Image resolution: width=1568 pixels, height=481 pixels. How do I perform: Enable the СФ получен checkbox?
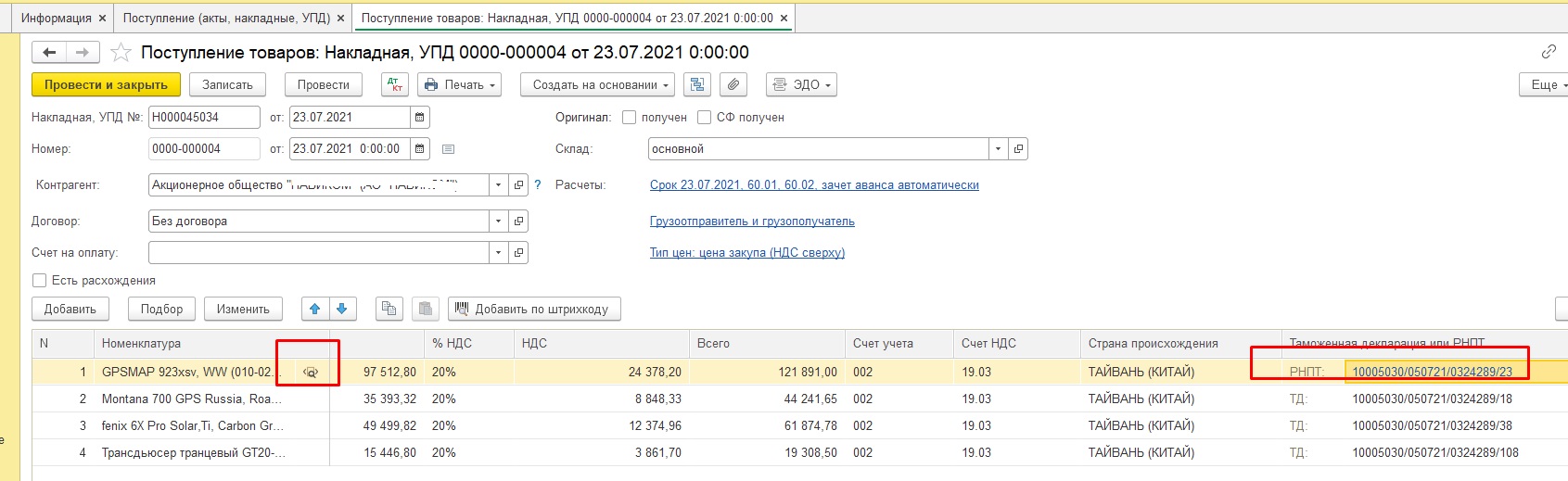[x=704, y=118]
